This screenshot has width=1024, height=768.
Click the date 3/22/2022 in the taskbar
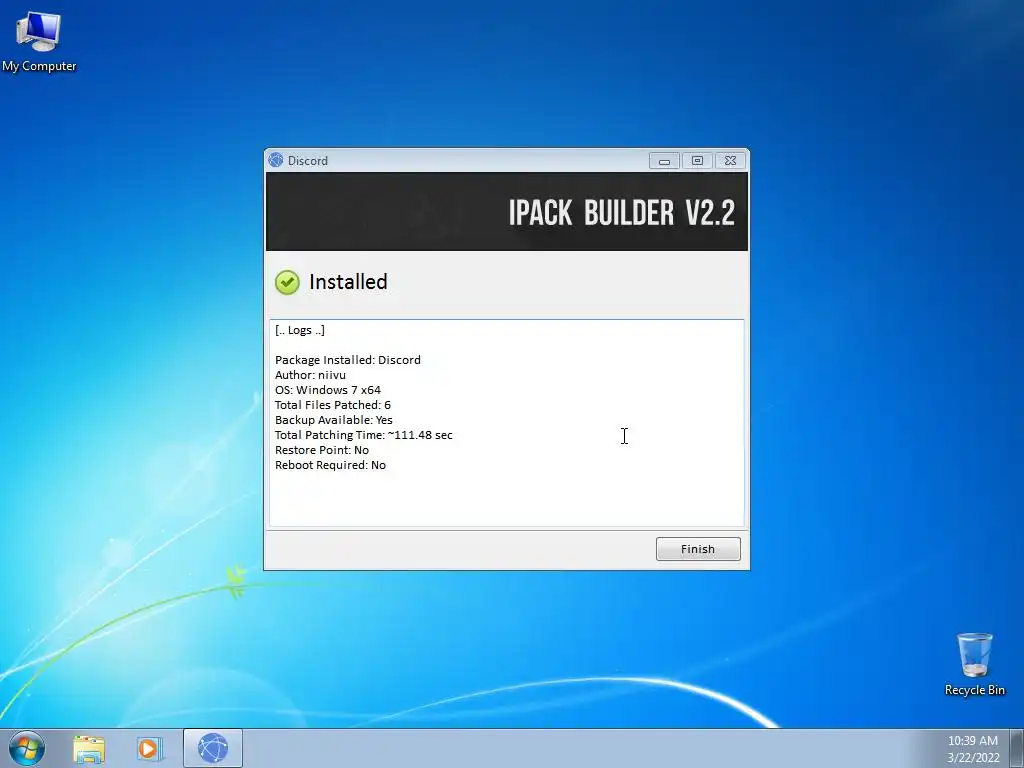[x=973, y=758]
